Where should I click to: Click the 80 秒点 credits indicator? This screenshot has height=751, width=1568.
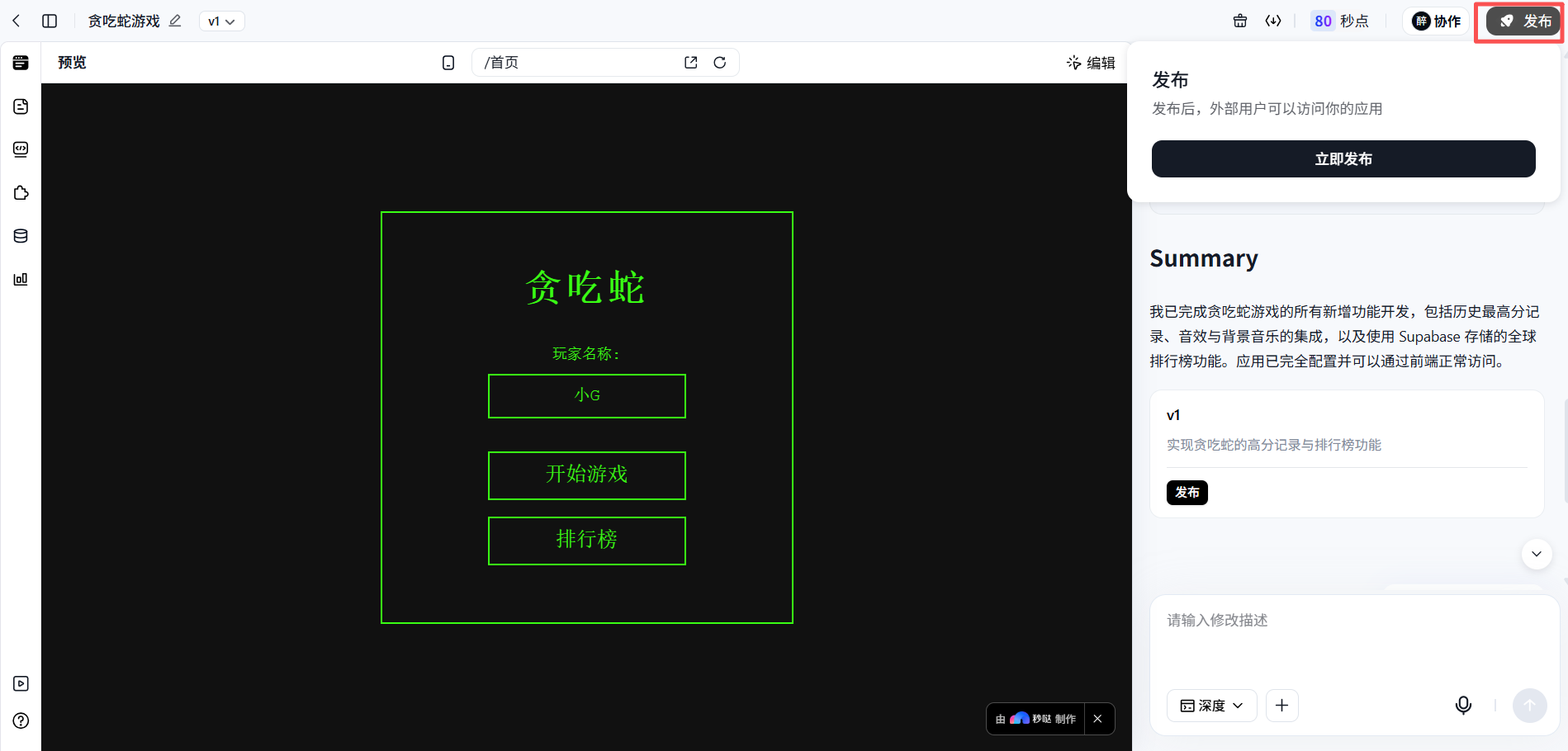click(x=1340, y=21)
